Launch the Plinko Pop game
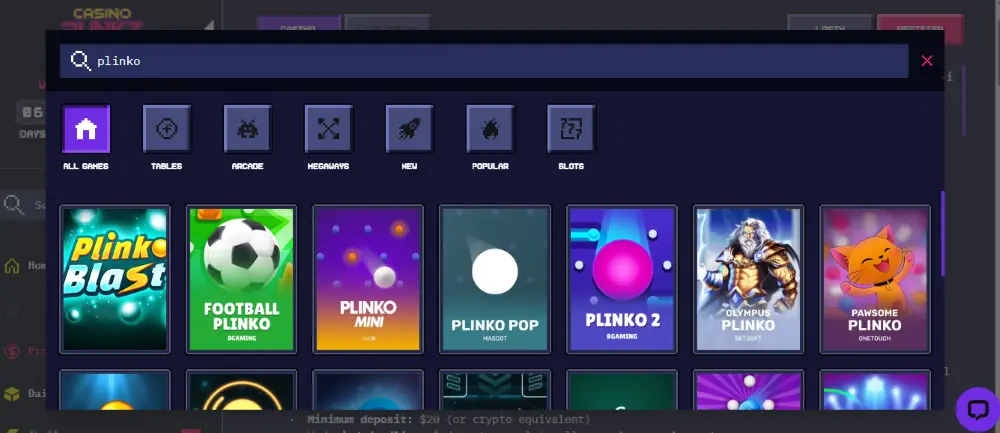Image resolution: width=1000 pixels, height=433 pixels. point(495,279)
